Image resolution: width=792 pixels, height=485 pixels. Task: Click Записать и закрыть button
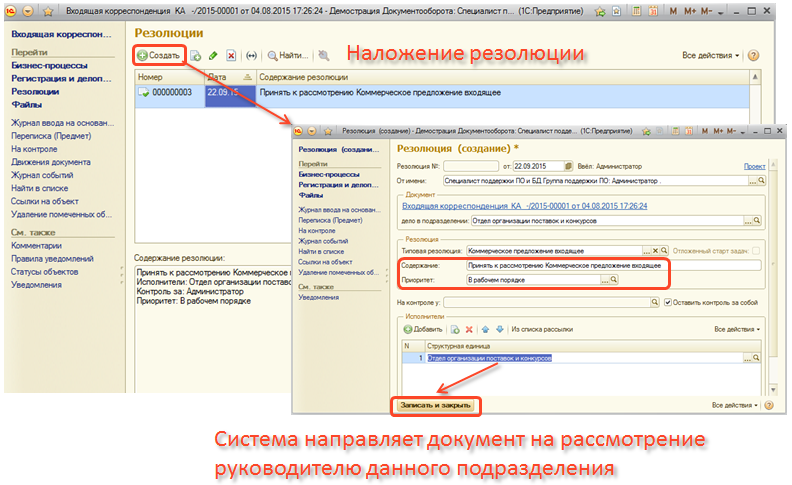click(x=434, y=406)
